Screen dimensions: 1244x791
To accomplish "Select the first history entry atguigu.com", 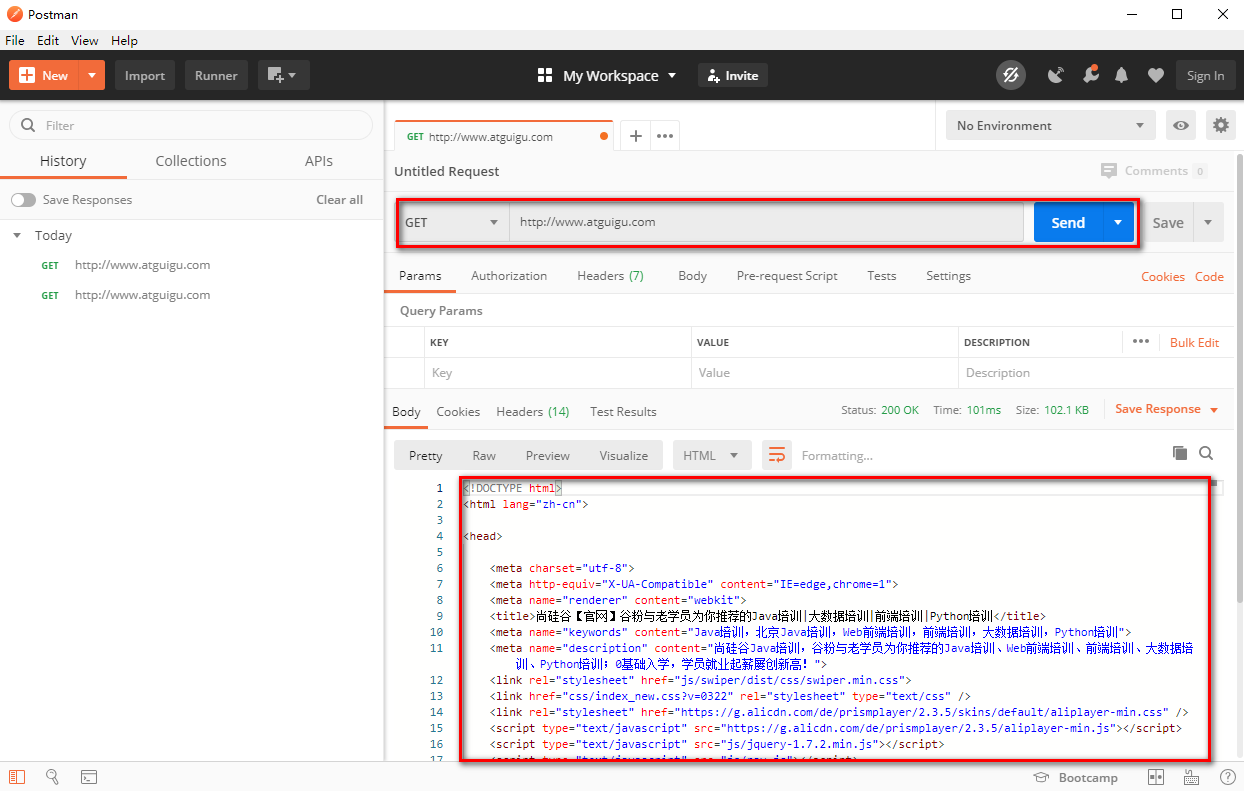I will coord(142,265).
